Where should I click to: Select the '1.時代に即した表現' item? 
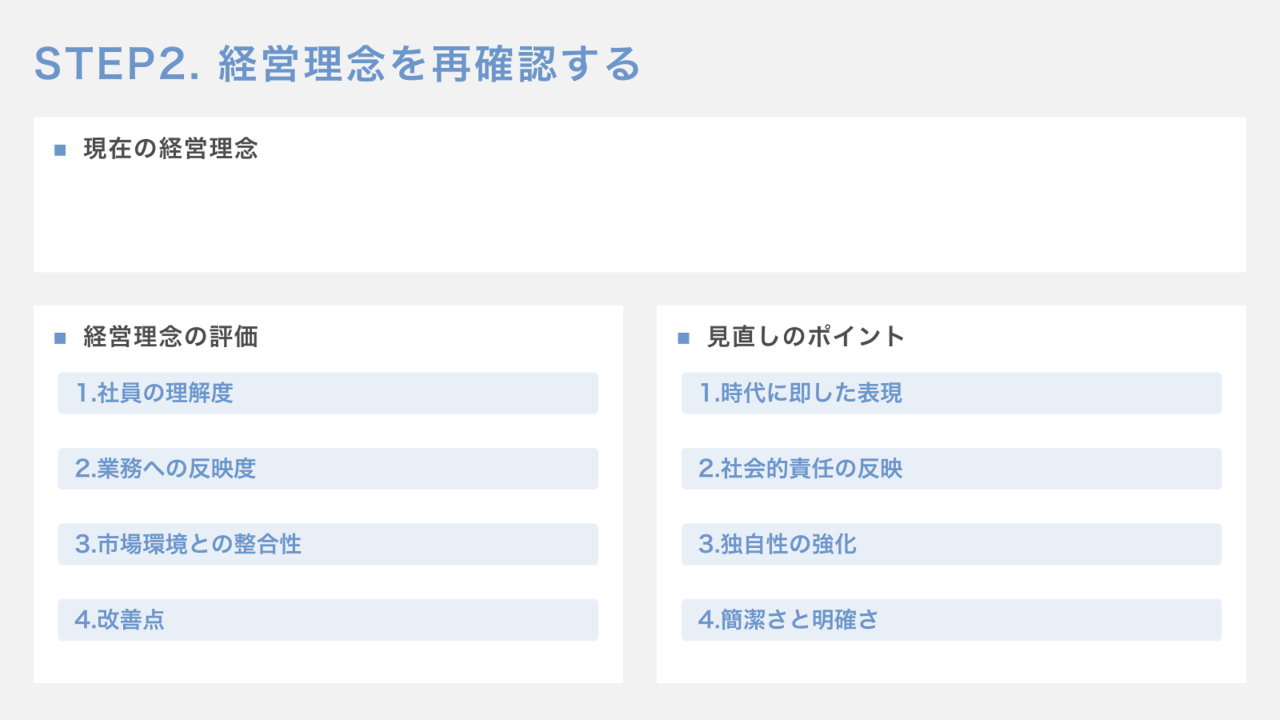point(951,393)
